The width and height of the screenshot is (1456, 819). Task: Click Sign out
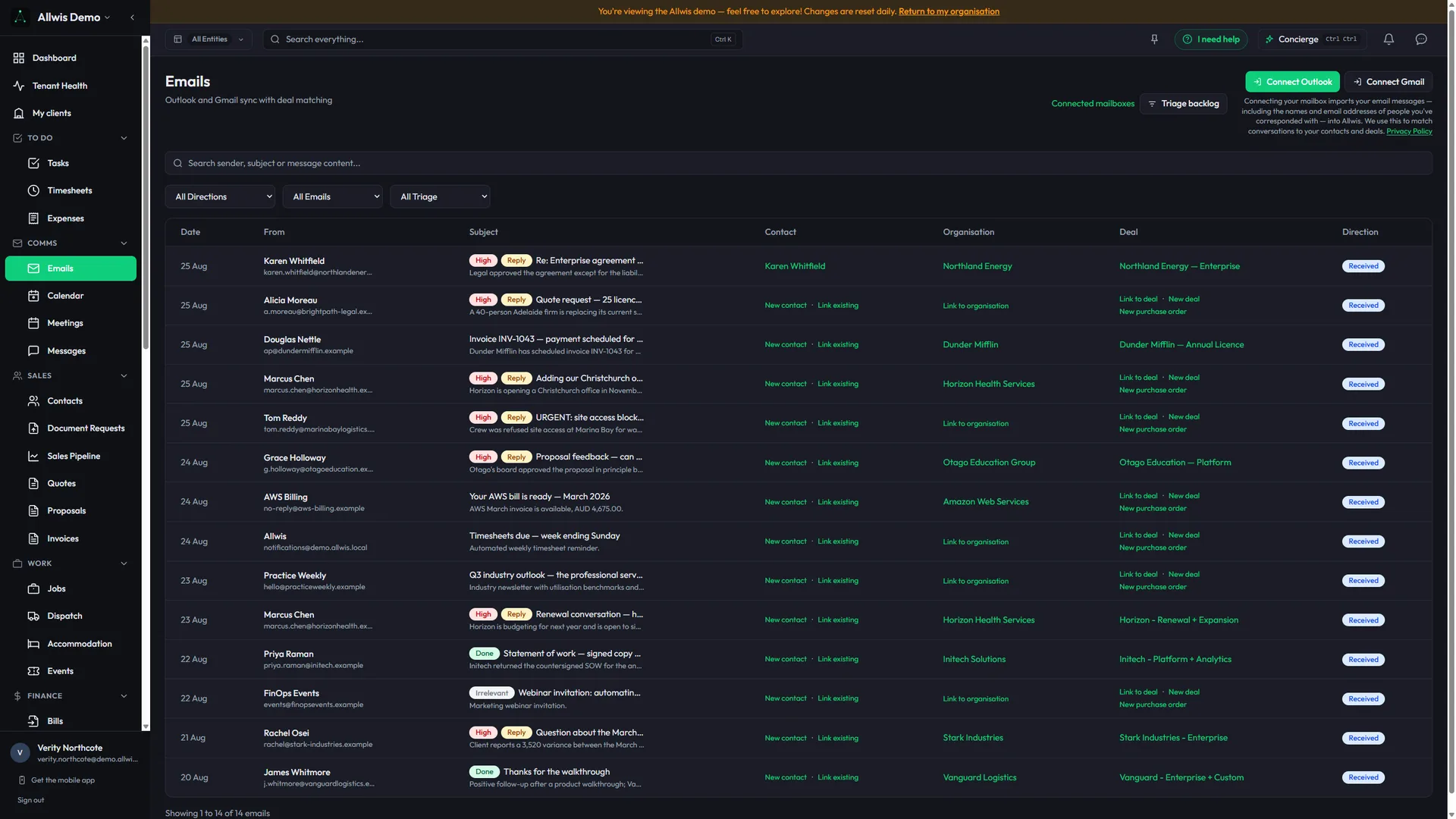coord(30,800)
